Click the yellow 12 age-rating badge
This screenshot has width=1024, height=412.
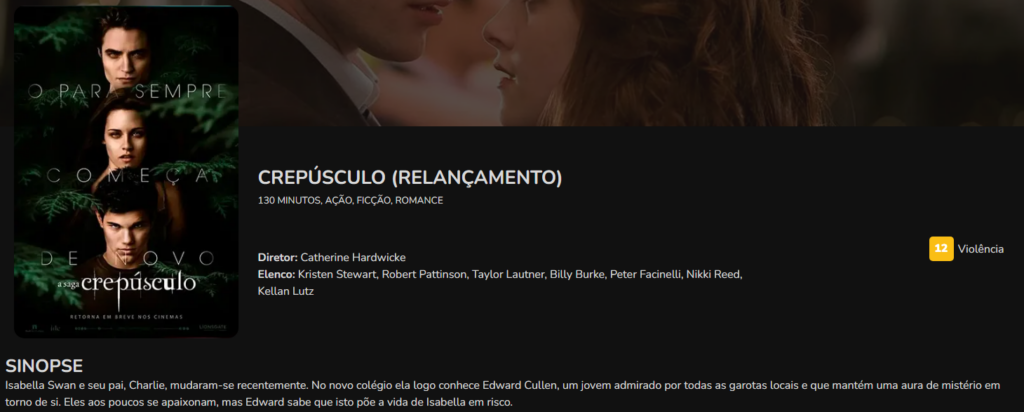[941, 249]
